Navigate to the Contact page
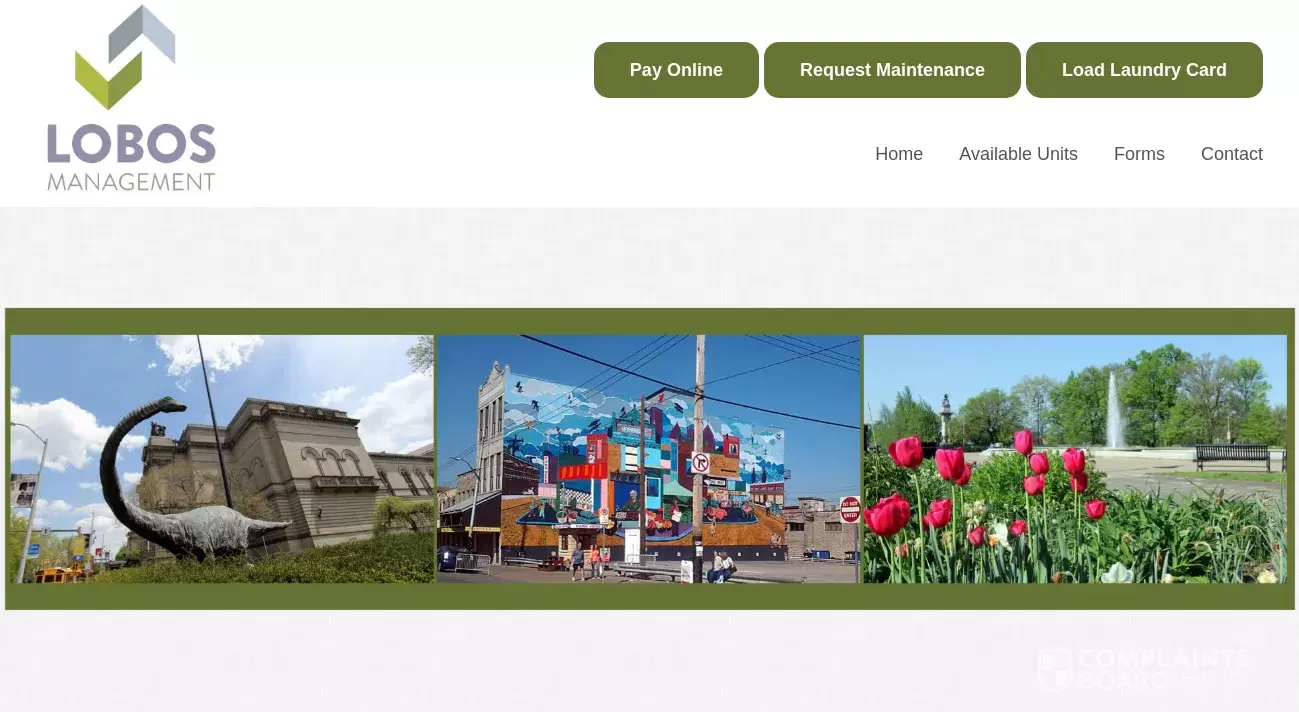Viewport: 1299px width, 712px height. pyautogui.click(x=1232, y=154)
